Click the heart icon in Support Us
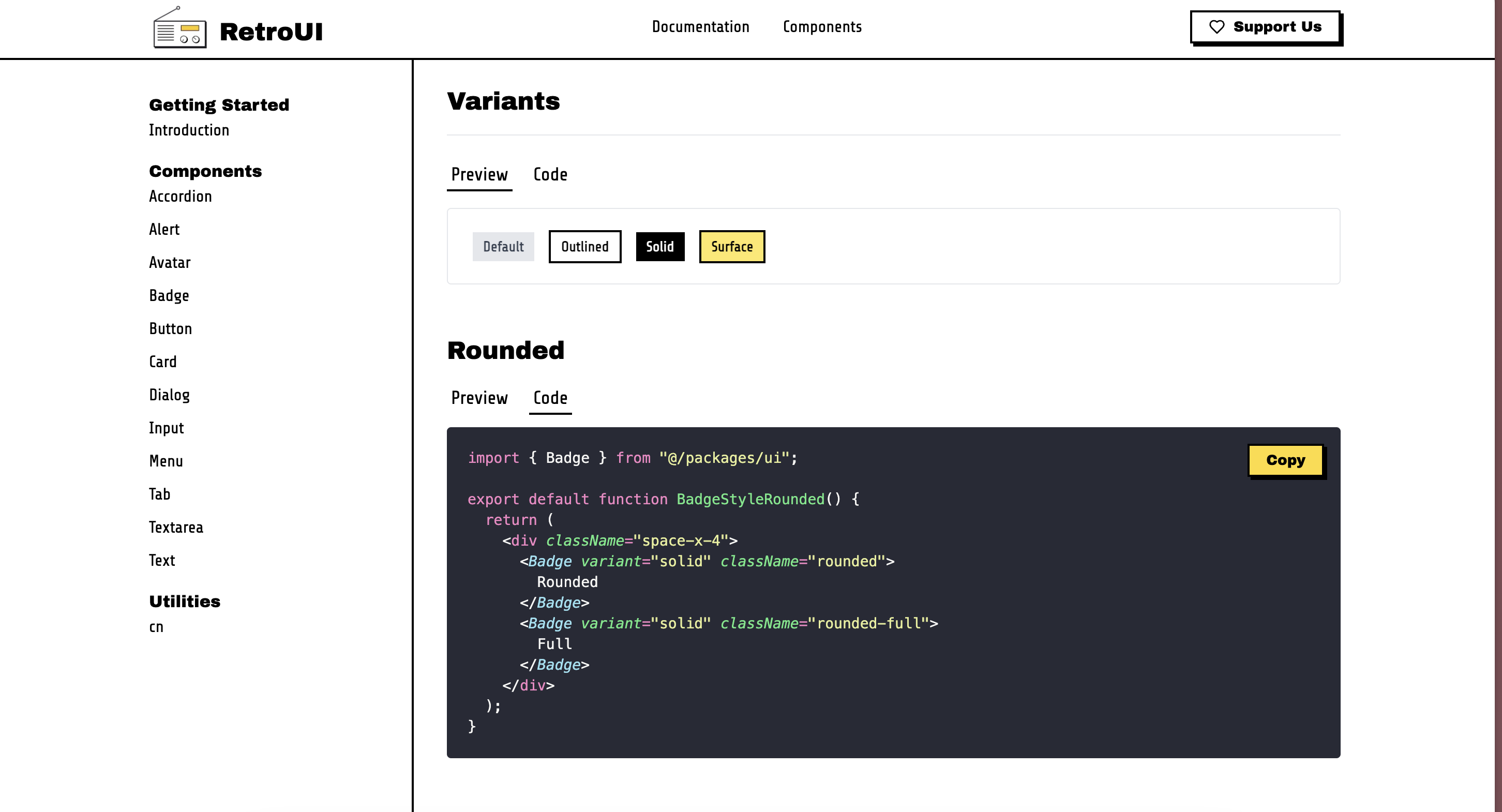The width and height of the screenshot is (1502, 812). [1216, 27]
